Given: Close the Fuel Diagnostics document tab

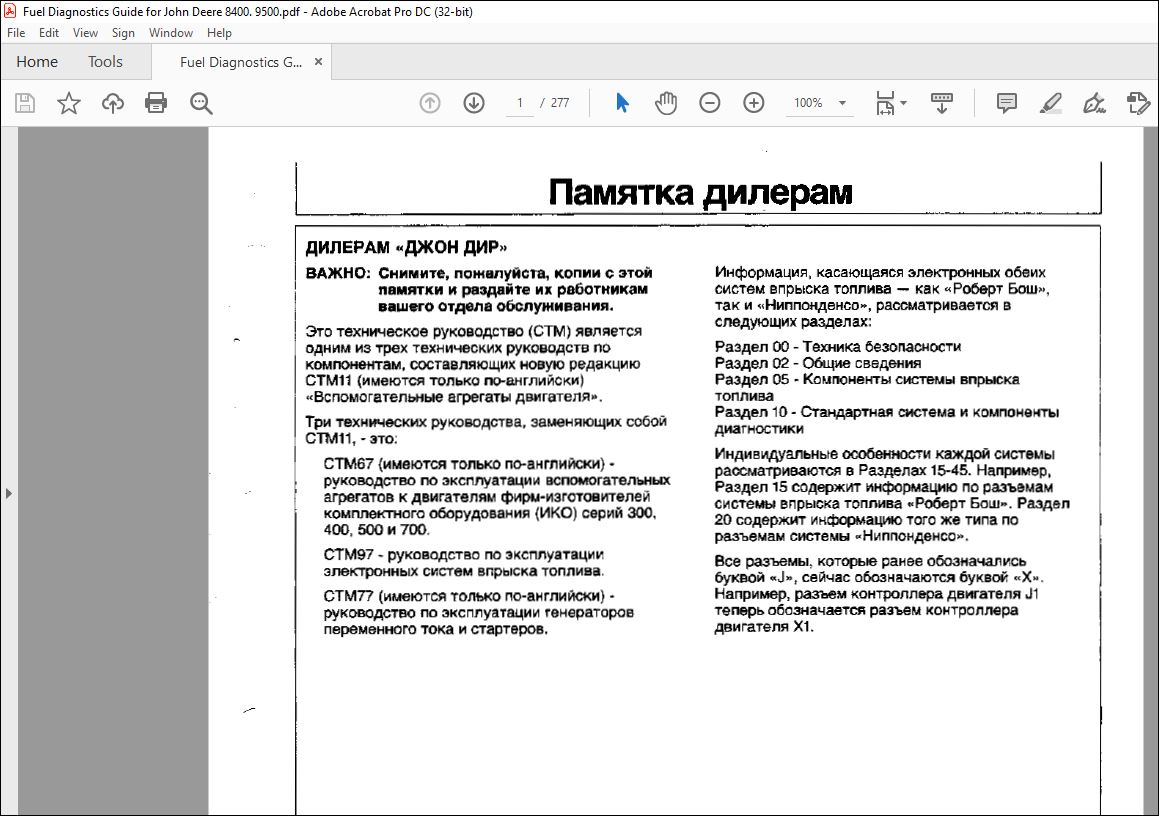Looking at the screenshot, I should [x=319, y=62].
